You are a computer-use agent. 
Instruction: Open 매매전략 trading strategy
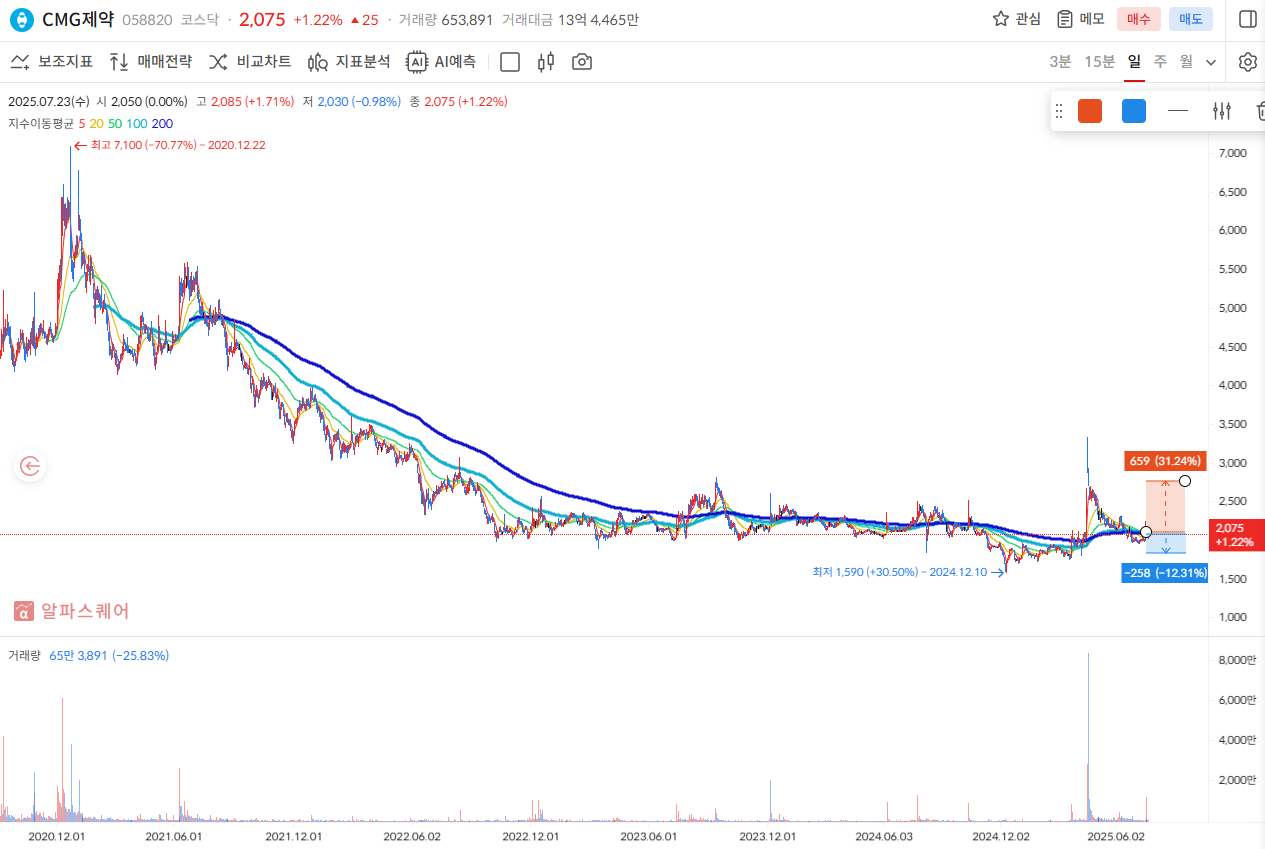pos(150,62)
